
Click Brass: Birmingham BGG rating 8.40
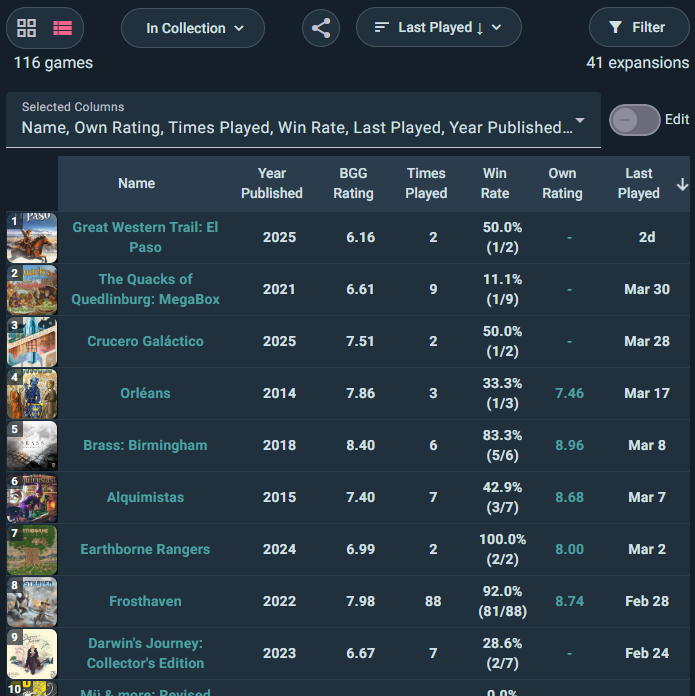pos(360,445)
